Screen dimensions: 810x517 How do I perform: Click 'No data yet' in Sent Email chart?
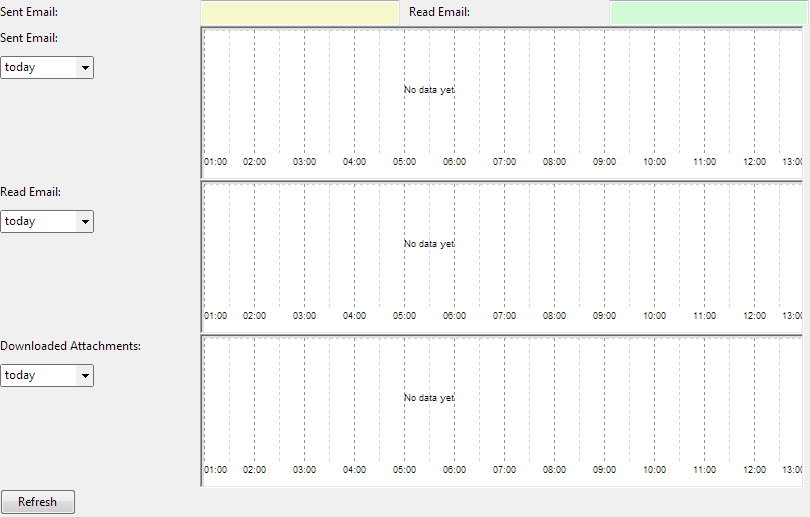click(x=429, y=90)
